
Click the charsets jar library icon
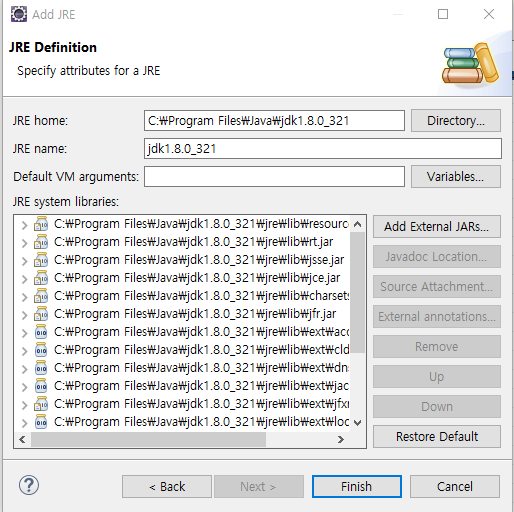click(41, 296)
